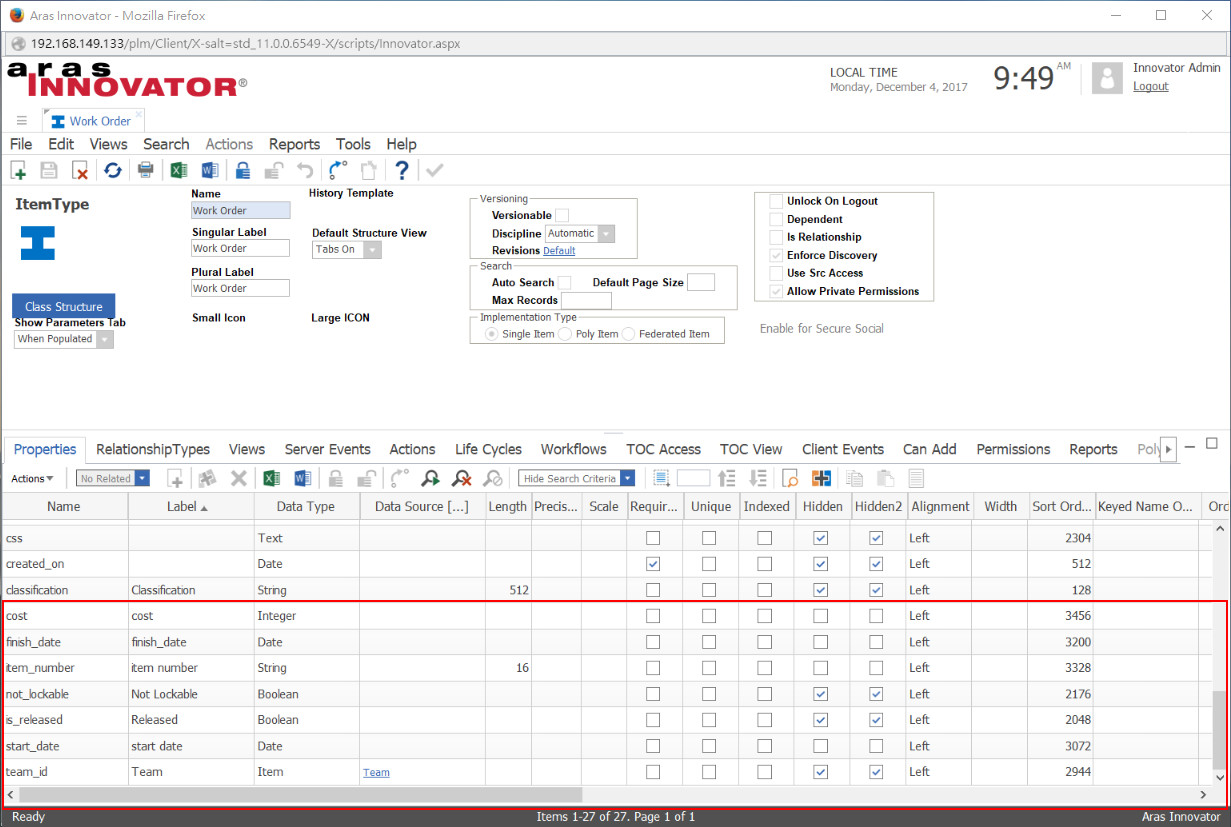This screenshot has width=1231, height=827.
Task: Open Default Structure View dropdown (Tabs On)
Action: (x=346, y=249)
